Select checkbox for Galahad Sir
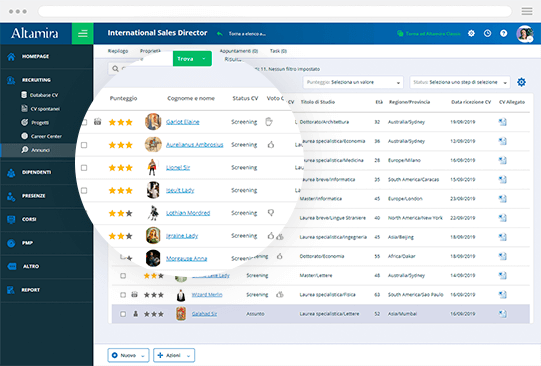The width and height of the screenshot is (541, 366). 123,314
